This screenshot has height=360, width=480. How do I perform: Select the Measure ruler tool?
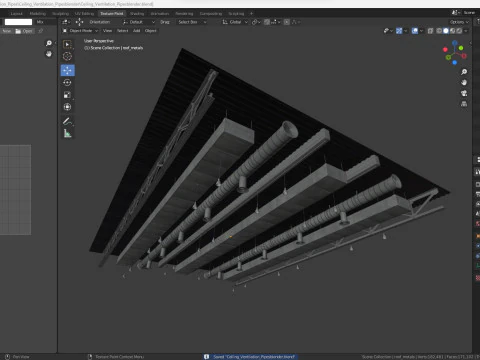tap(68, 133)
